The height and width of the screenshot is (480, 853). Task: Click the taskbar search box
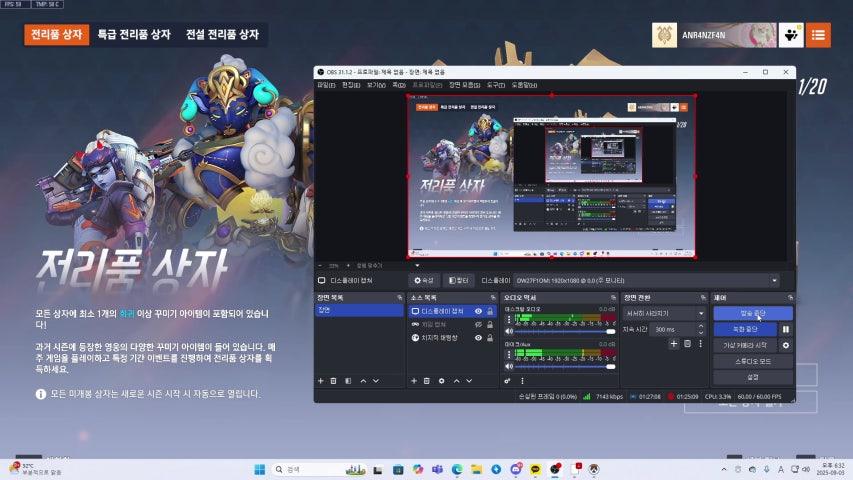318,469
